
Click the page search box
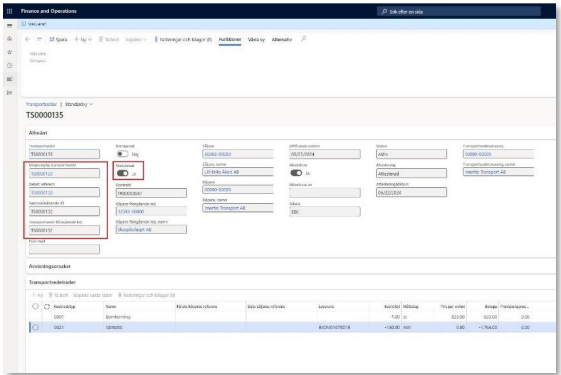tap(459, 11)
